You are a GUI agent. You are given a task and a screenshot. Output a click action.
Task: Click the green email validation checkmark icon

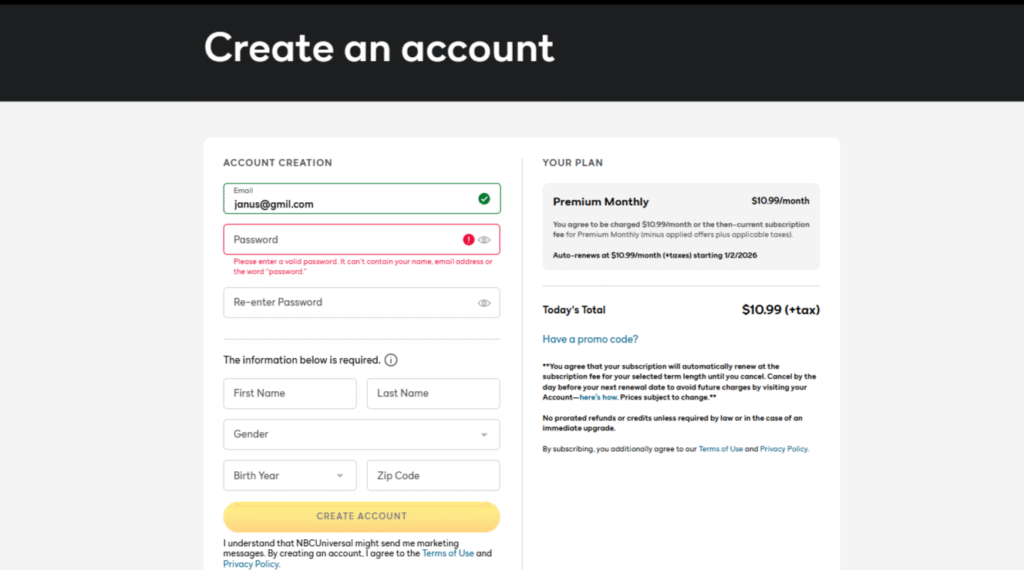tap(484, 199)
